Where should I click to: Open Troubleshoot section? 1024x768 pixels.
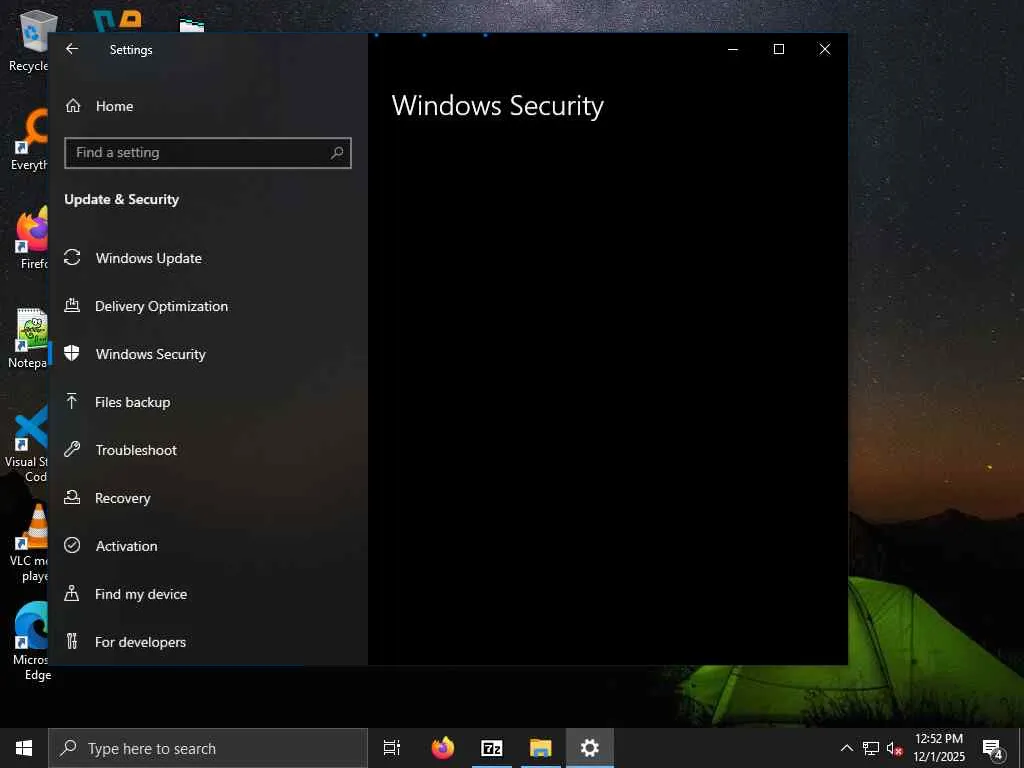click(208, 450)
